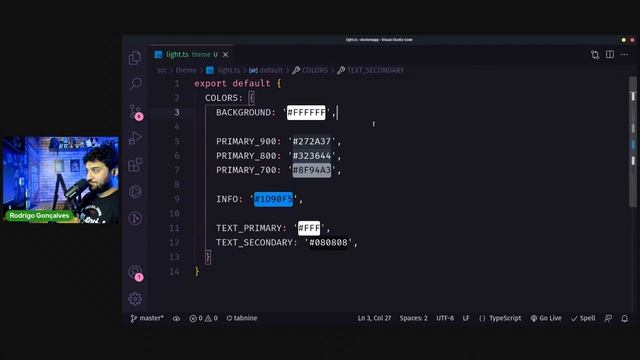640x360 pixels.
Task: Toggle the Spell checker status item
Action: pyautogui.click(x=583, y=318)
